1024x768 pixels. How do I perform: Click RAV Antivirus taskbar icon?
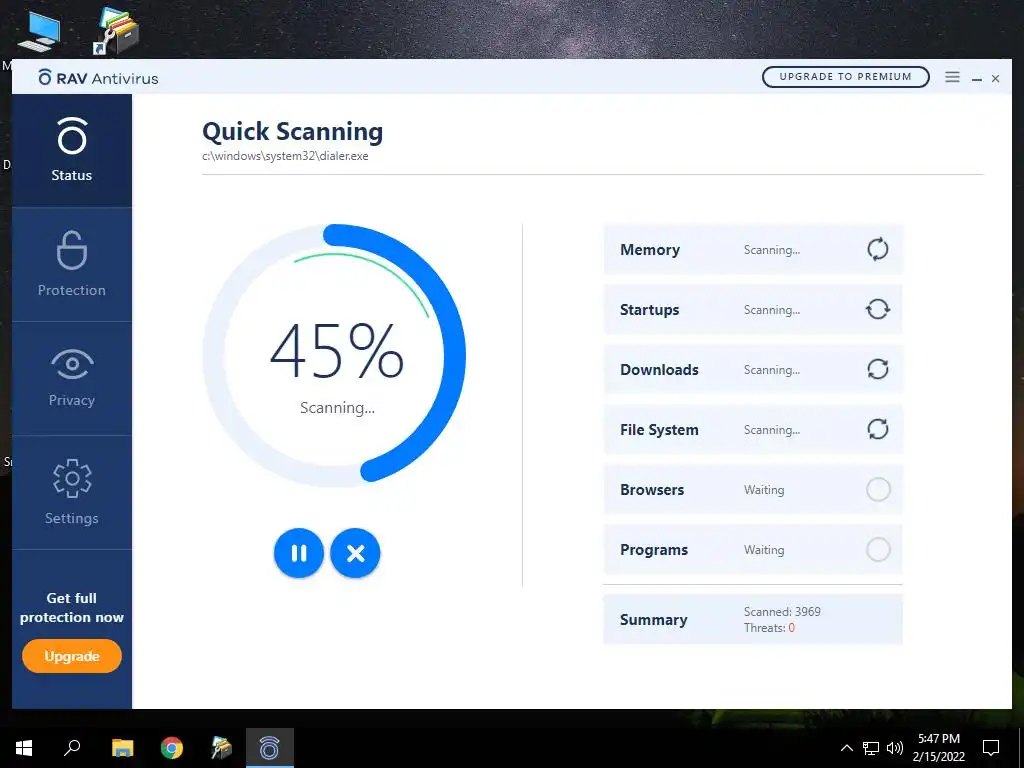270,748
